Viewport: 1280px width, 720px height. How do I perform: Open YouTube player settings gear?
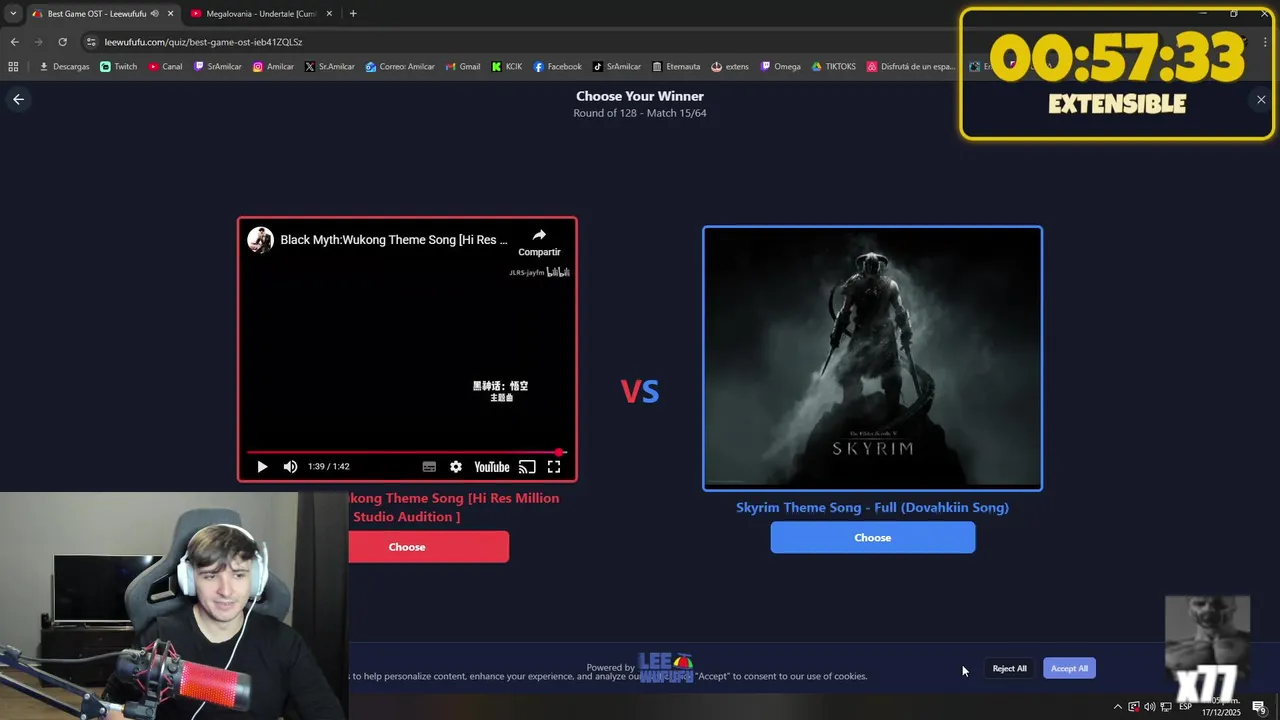(x=456, y=467)
